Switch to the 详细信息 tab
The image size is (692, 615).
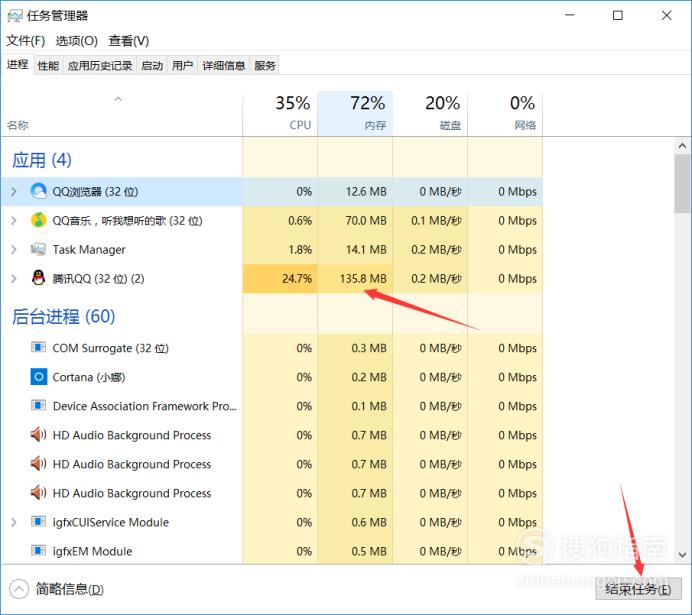(224, 66)
